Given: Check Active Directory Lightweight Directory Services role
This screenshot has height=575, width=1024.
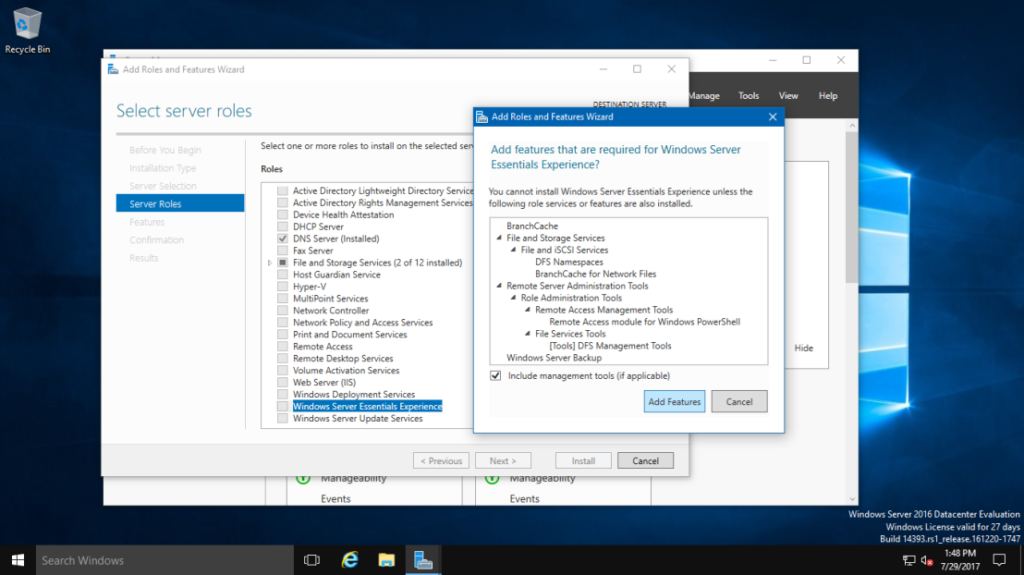Looking at the screenshot, I should coord(282,191).
